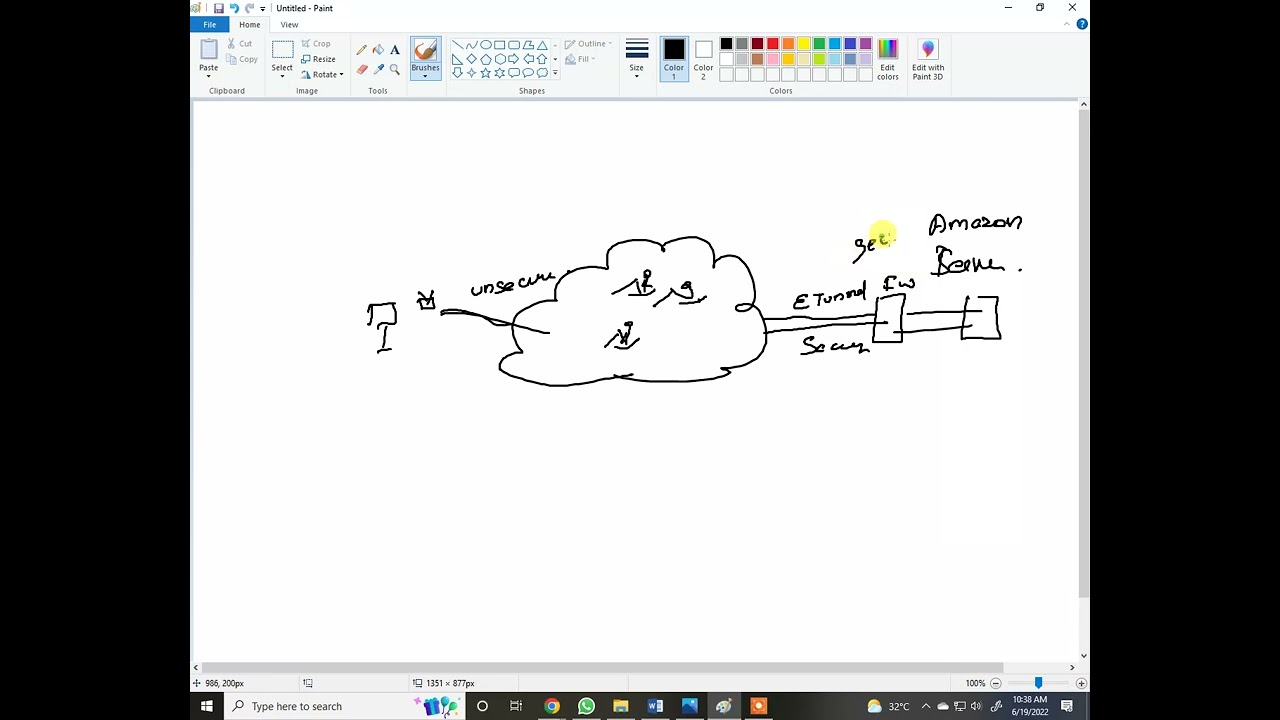Expand the Shapes gallery More arrow
This screenshot has height=720, width=1280.
(555, 73)
